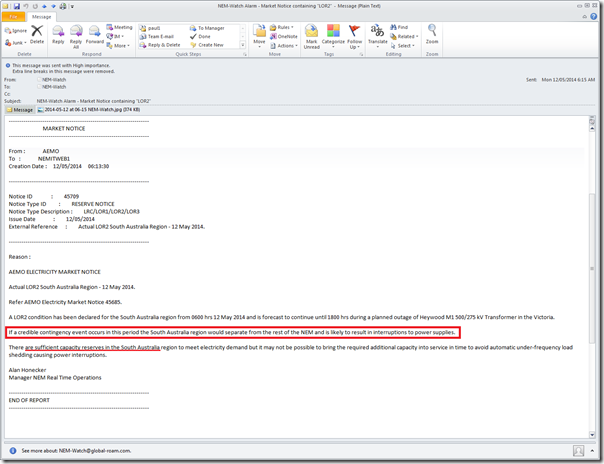Click the 'MARKET NOTICE' heading text

click(64, 129)
